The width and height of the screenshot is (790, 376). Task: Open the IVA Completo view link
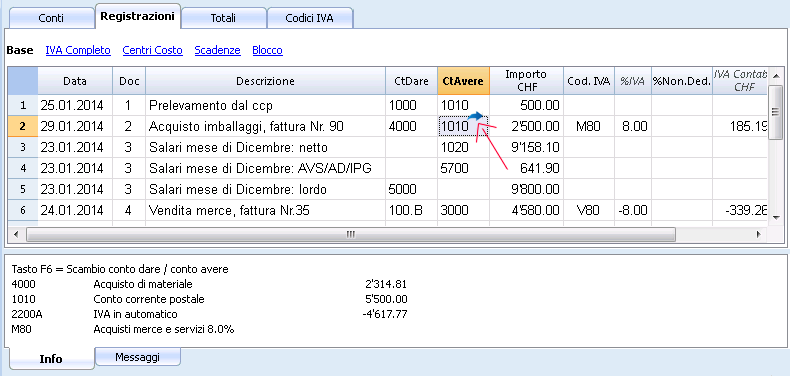[x=78, y=50]
